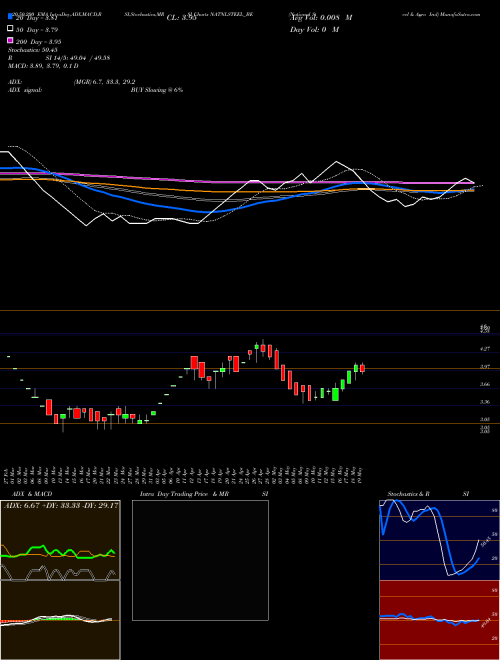Click the blue 20 Day legend swatch

[10, 17]
